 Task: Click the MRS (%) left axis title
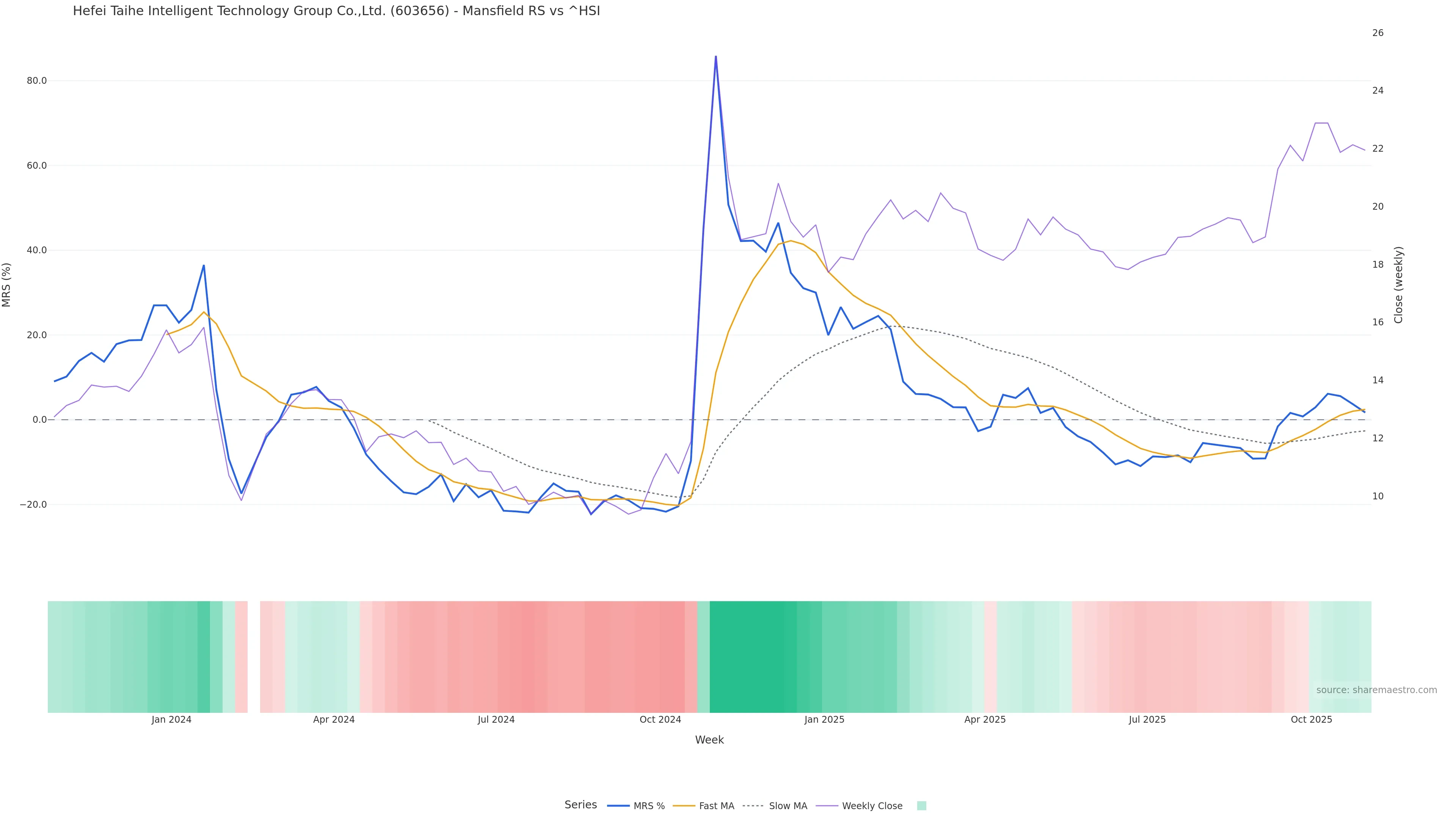click(x=7, y=285)
